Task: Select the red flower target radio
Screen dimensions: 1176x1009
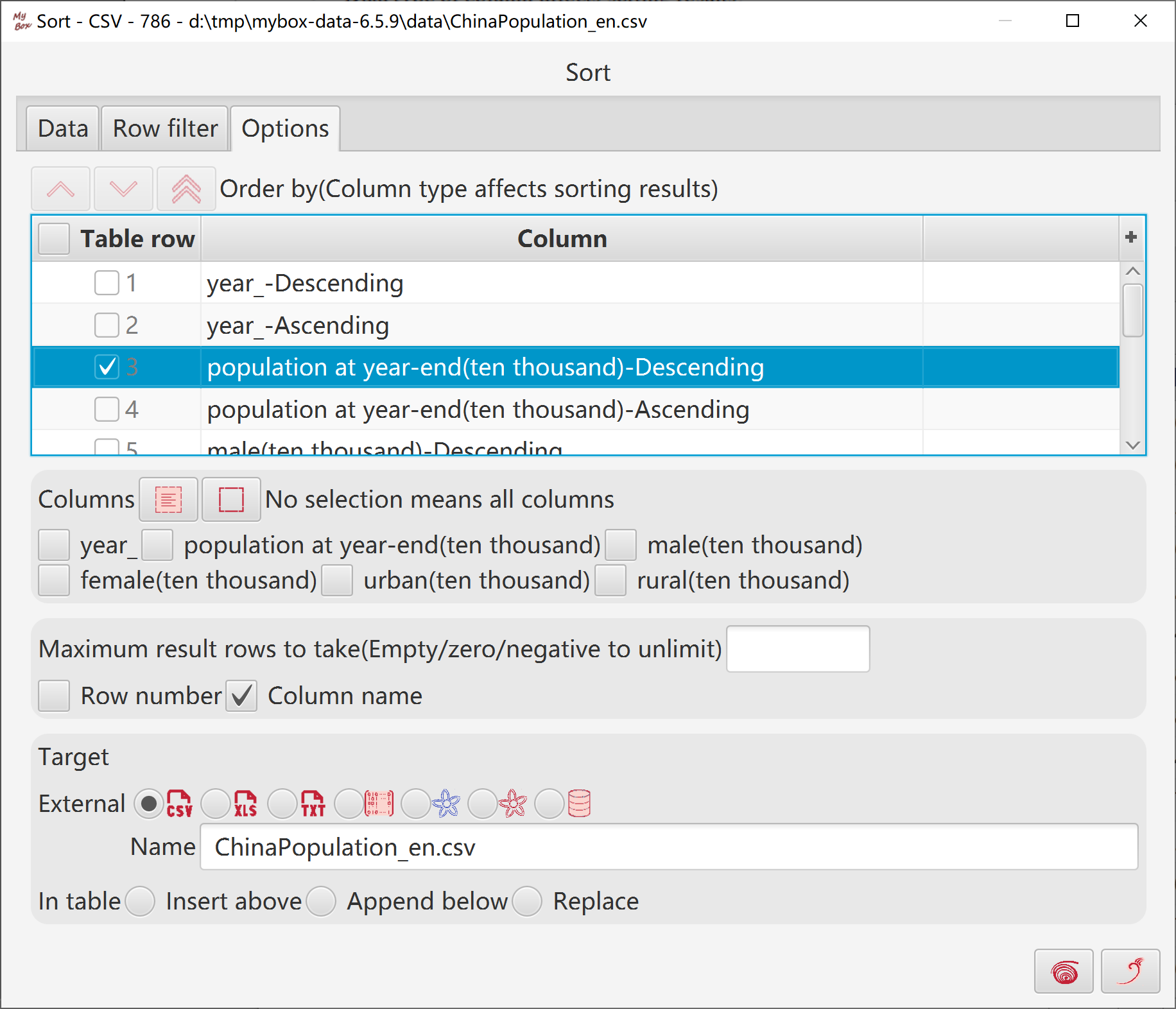Action: (x=483, y=804)
